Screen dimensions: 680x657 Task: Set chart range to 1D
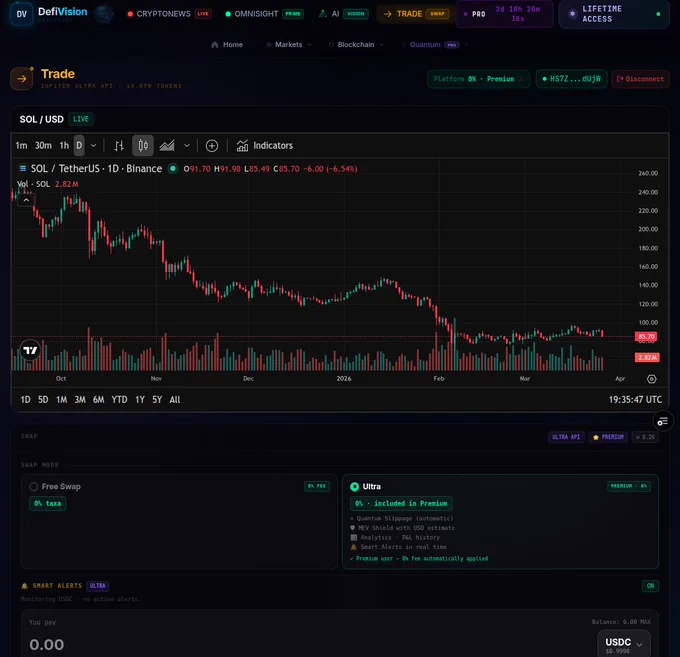26,399
